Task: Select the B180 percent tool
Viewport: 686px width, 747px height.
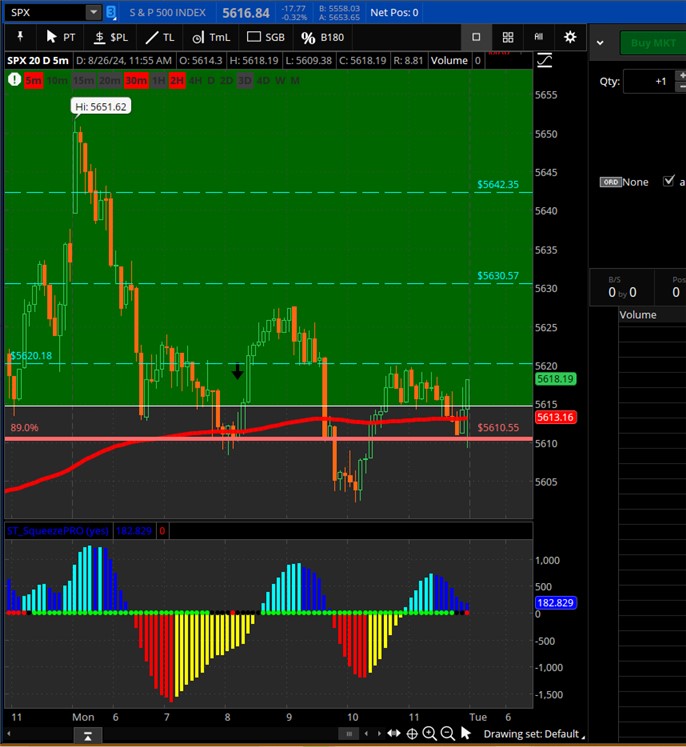Action: tap(323, 37)
